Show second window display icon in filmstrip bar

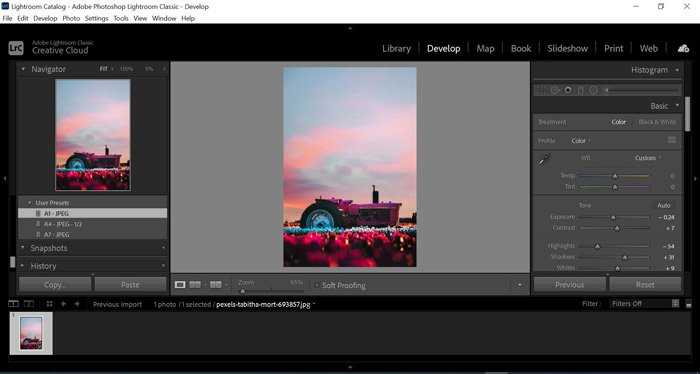[x=29, y=304]
